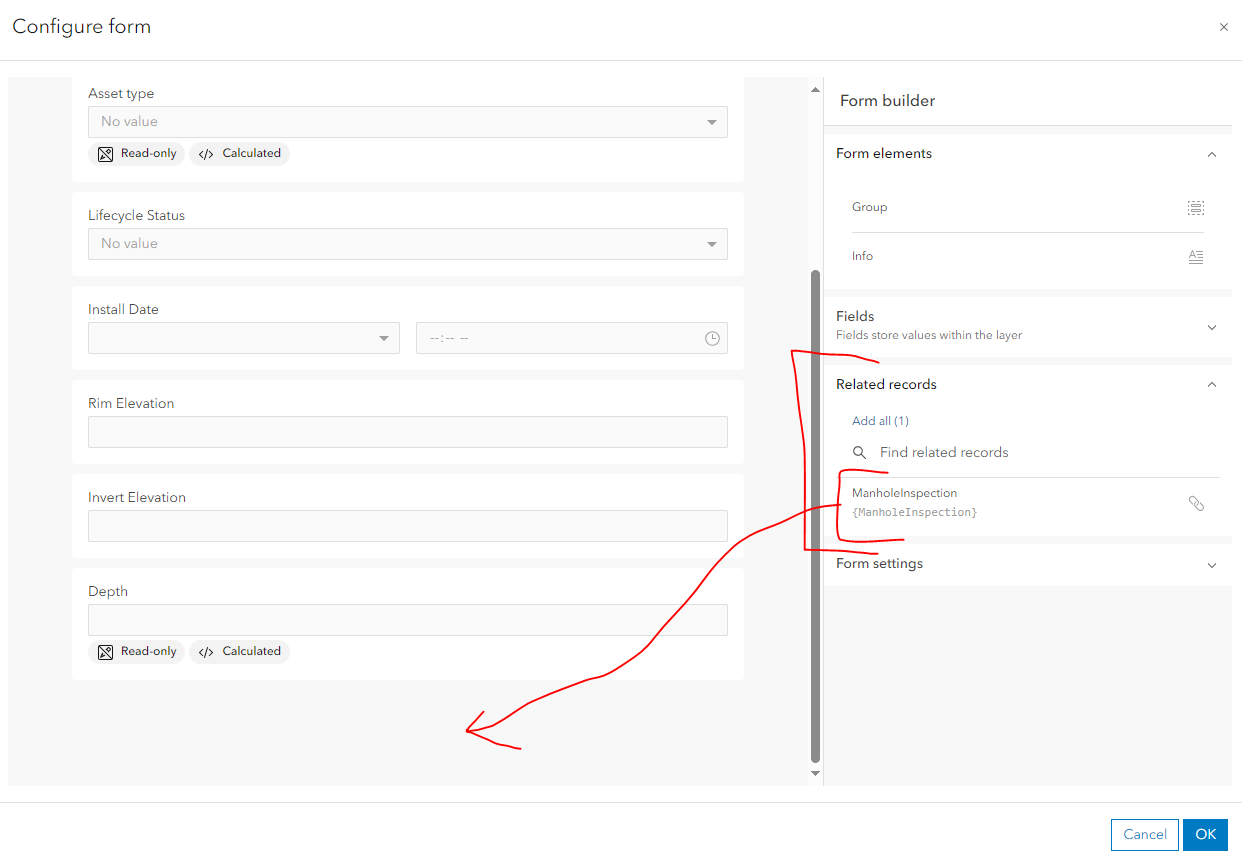The image size is (1242, 862).
Task: Select the Info form element icon
Action: pos(1196,256)
